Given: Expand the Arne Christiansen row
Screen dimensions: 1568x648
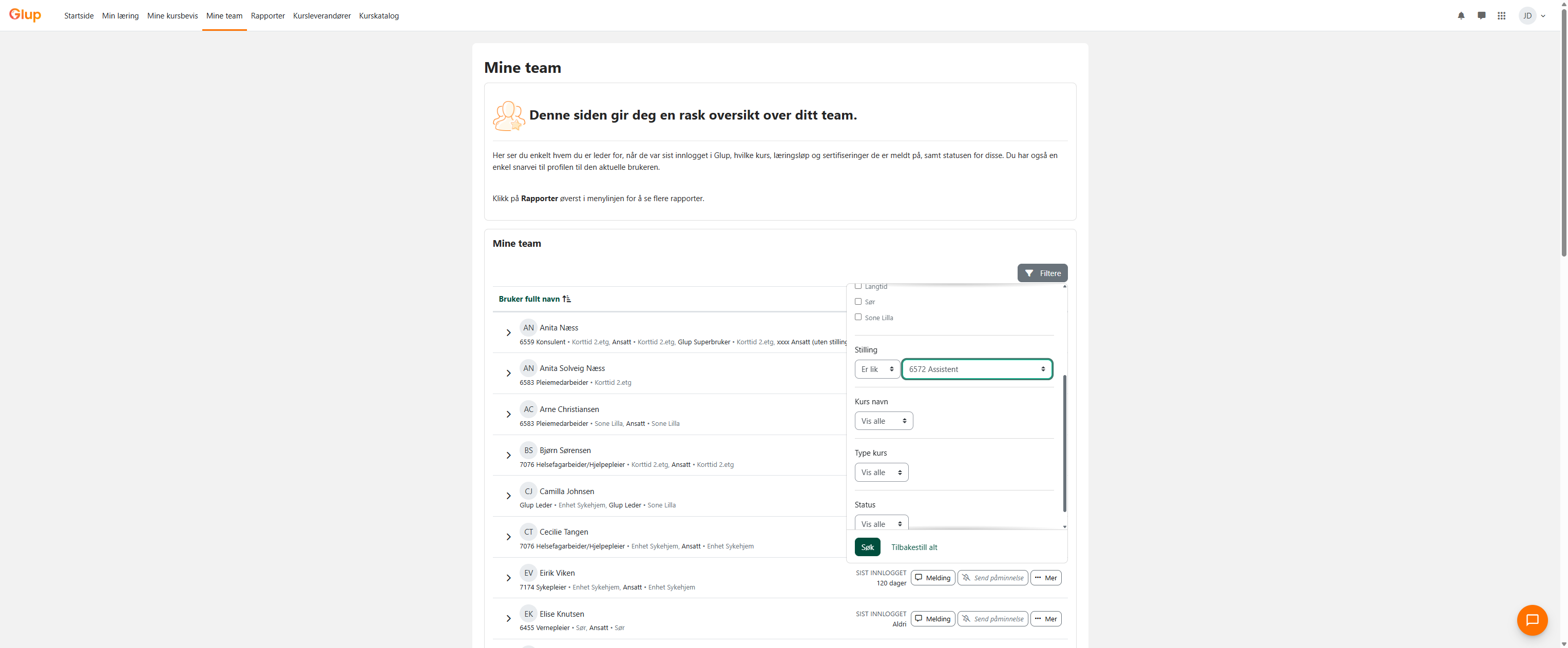Looking at the screenshot, I should [508, 415].
